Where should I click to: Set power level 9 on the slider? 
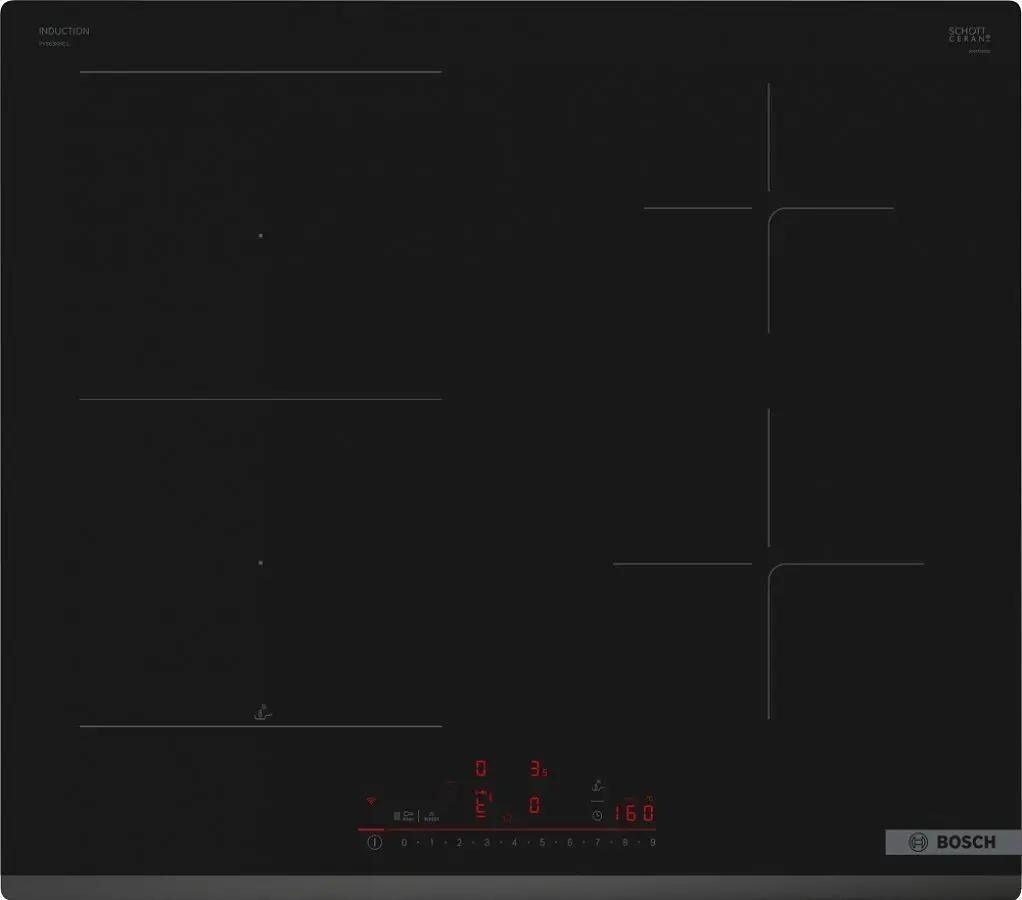tap(652, 843)
